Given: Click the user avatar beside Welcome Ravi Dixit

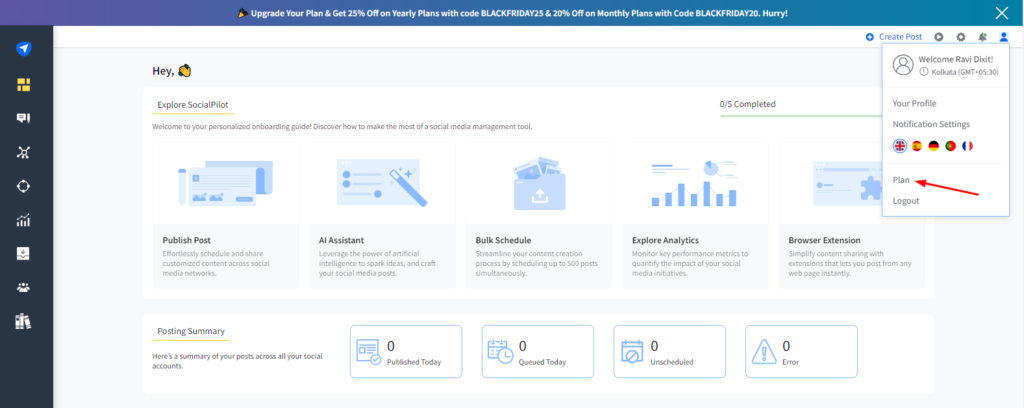Looking at the screenshot, I should pos(903,64).
